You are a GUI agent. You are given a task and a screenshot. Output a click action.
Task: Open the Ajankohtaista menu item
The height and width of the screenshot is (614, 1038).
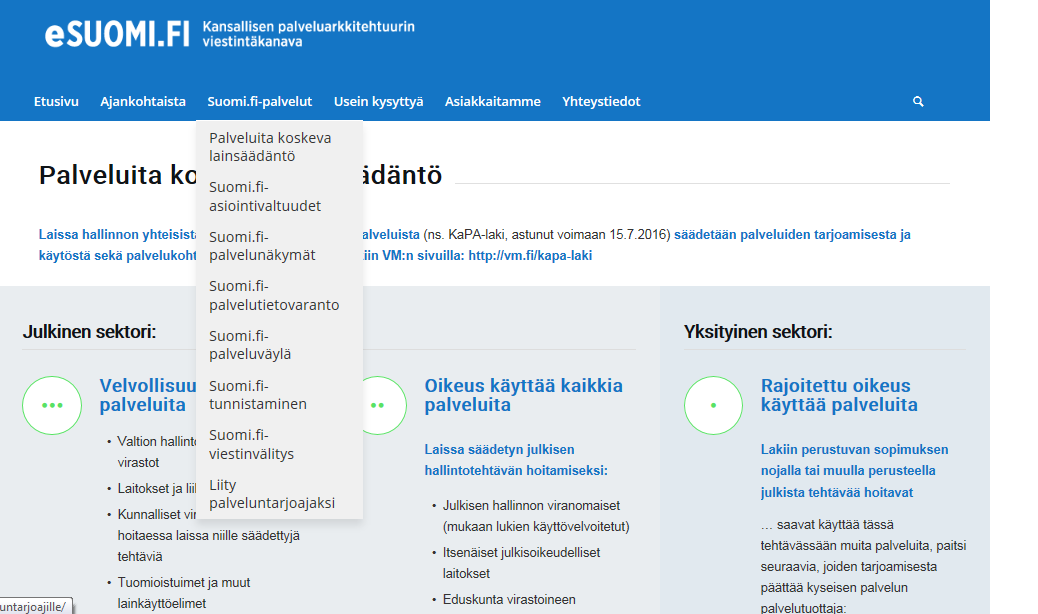pyautogui.click(x=143, y=101)
